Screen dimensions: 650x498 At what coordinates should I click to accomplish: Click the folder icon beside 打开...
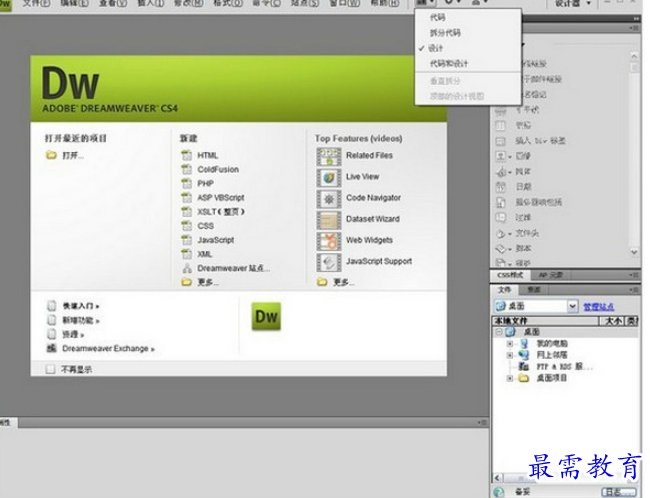click(x=51, y=155)
